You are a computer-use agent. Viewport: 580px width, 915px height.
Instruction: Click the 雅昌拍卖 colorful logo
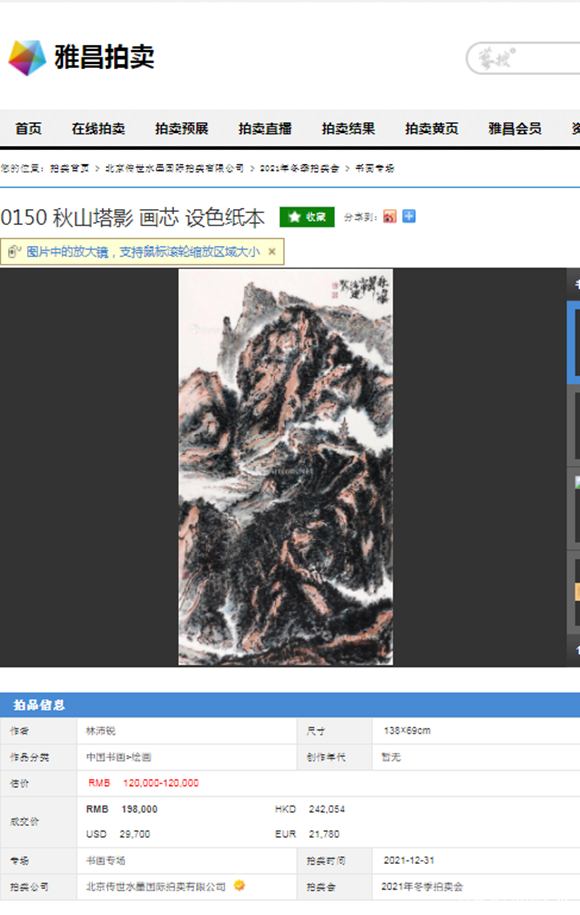pos(27,57)
